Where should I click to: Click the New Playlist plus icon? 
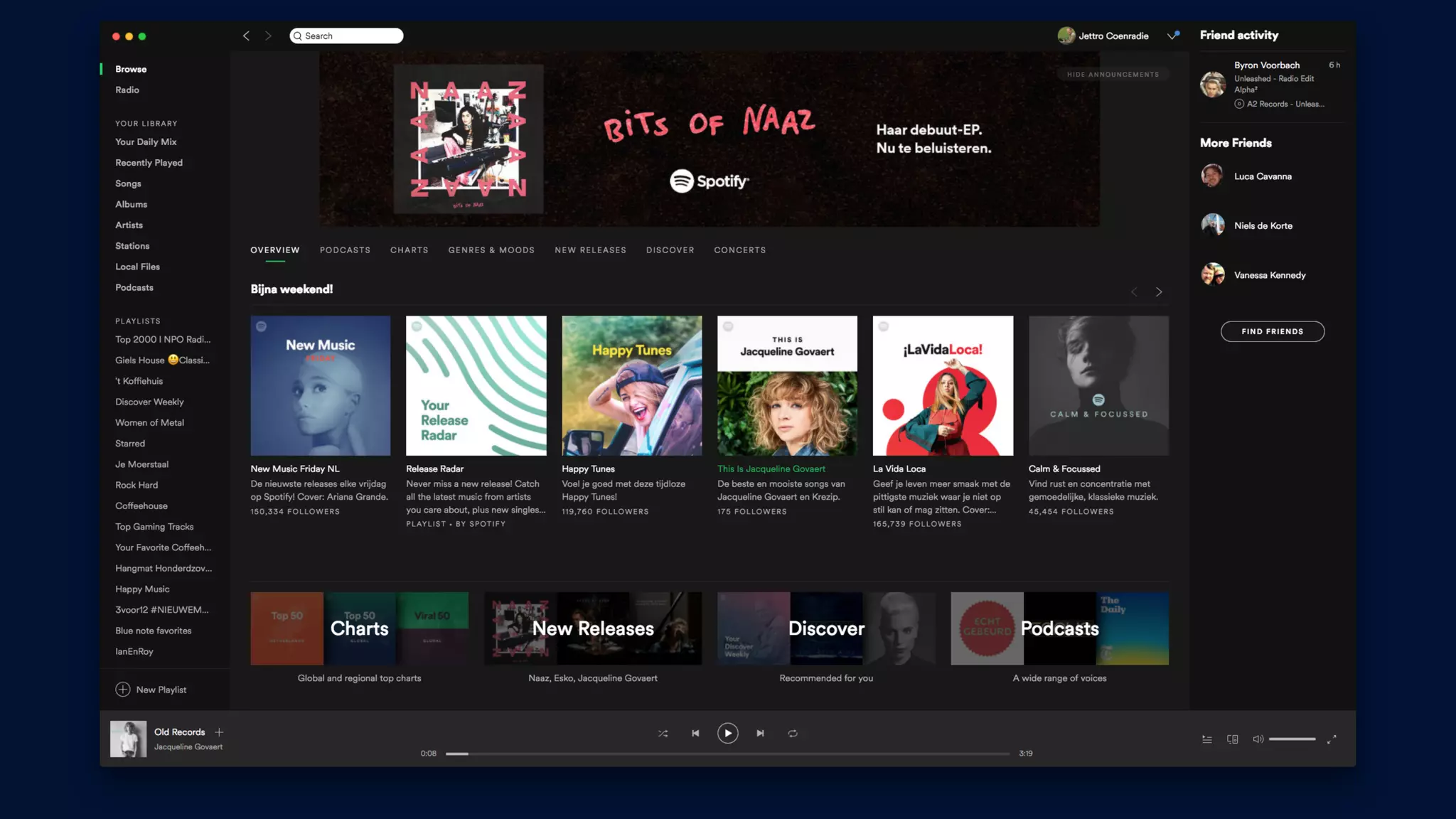click(123, 690)
